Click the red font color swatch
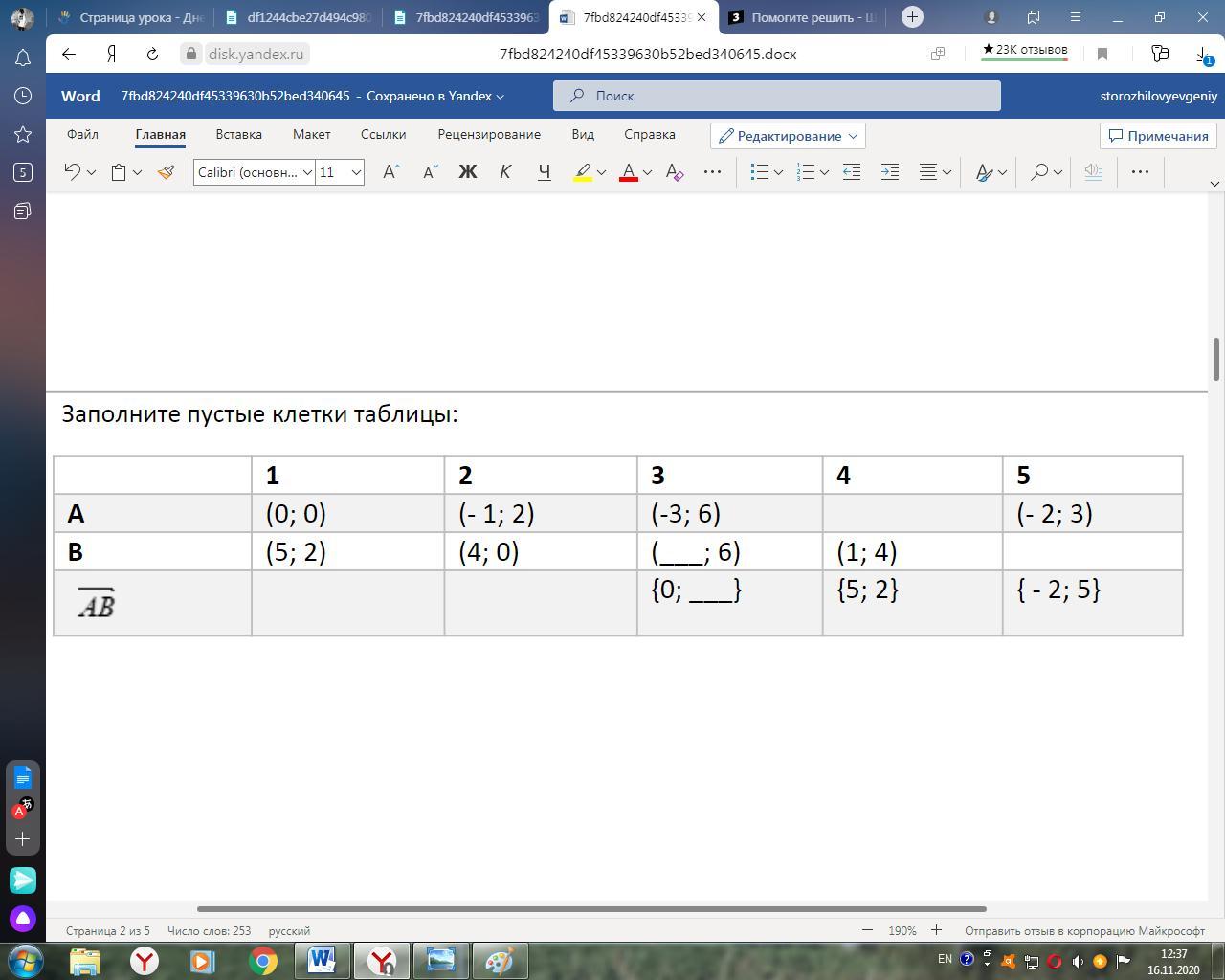1225x980 pixels. pyautogui.click(x=629, y=172)
